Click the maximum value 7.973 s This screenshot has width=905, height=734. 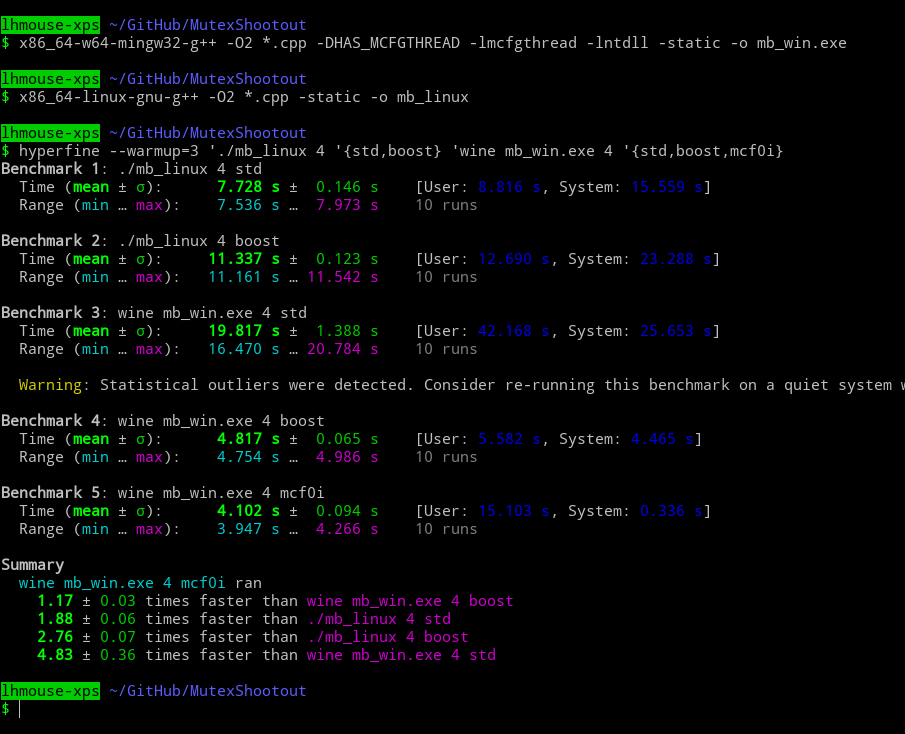(x=347, y=205)
